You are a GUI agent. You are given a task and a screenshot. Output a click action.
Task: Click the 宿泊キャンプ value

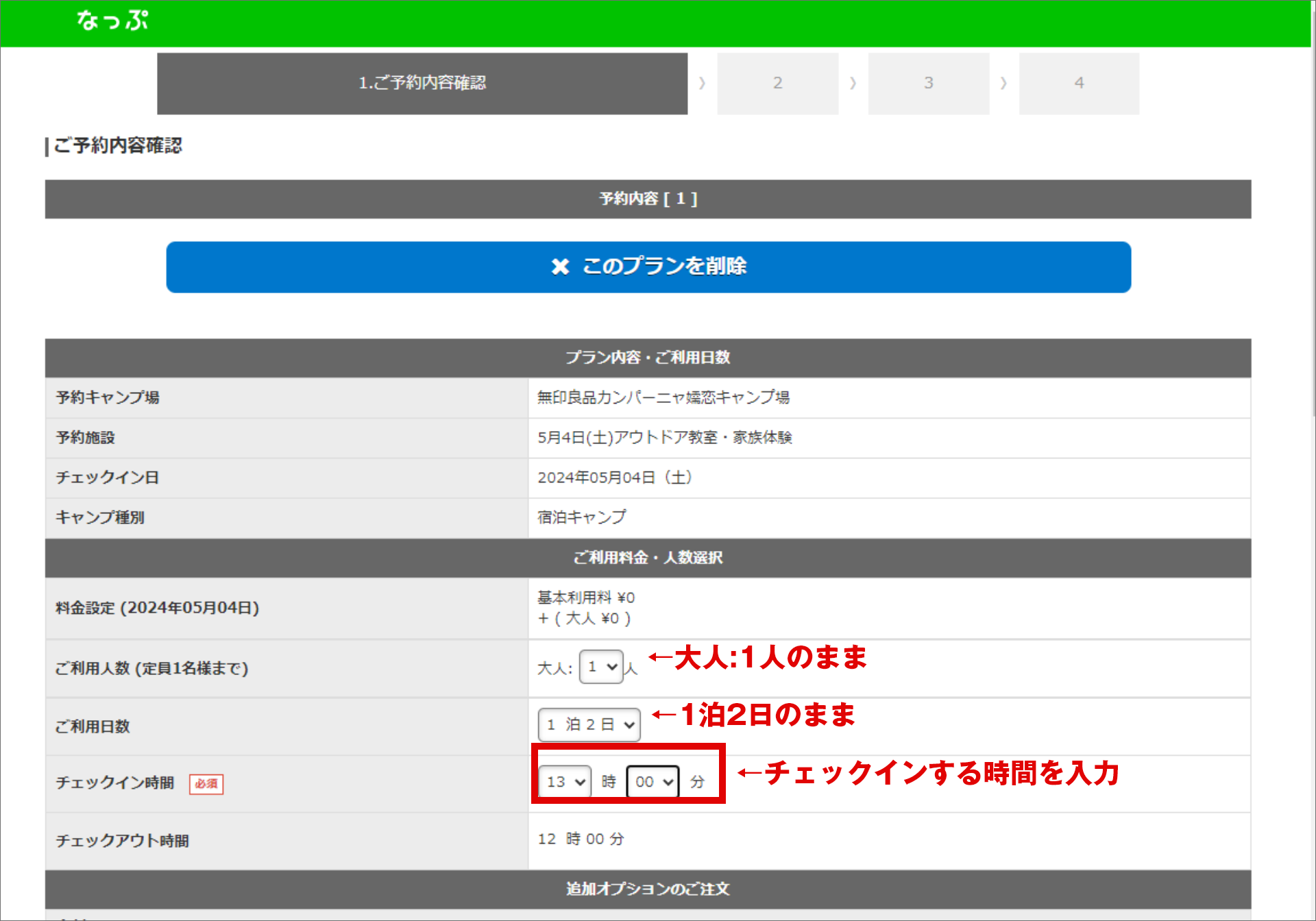point(581,517)
